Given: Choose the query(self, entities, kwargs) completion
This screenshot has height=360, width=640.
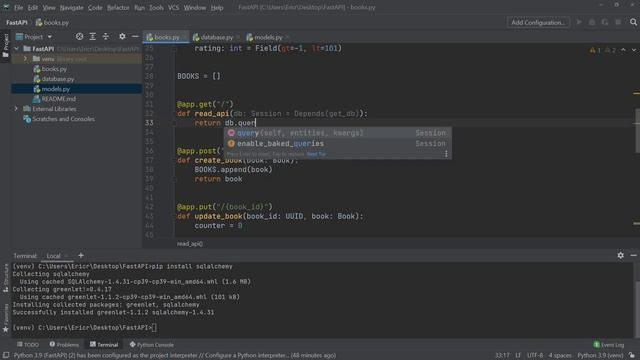Looking at the screenshot, I should (x=337, y=133).
